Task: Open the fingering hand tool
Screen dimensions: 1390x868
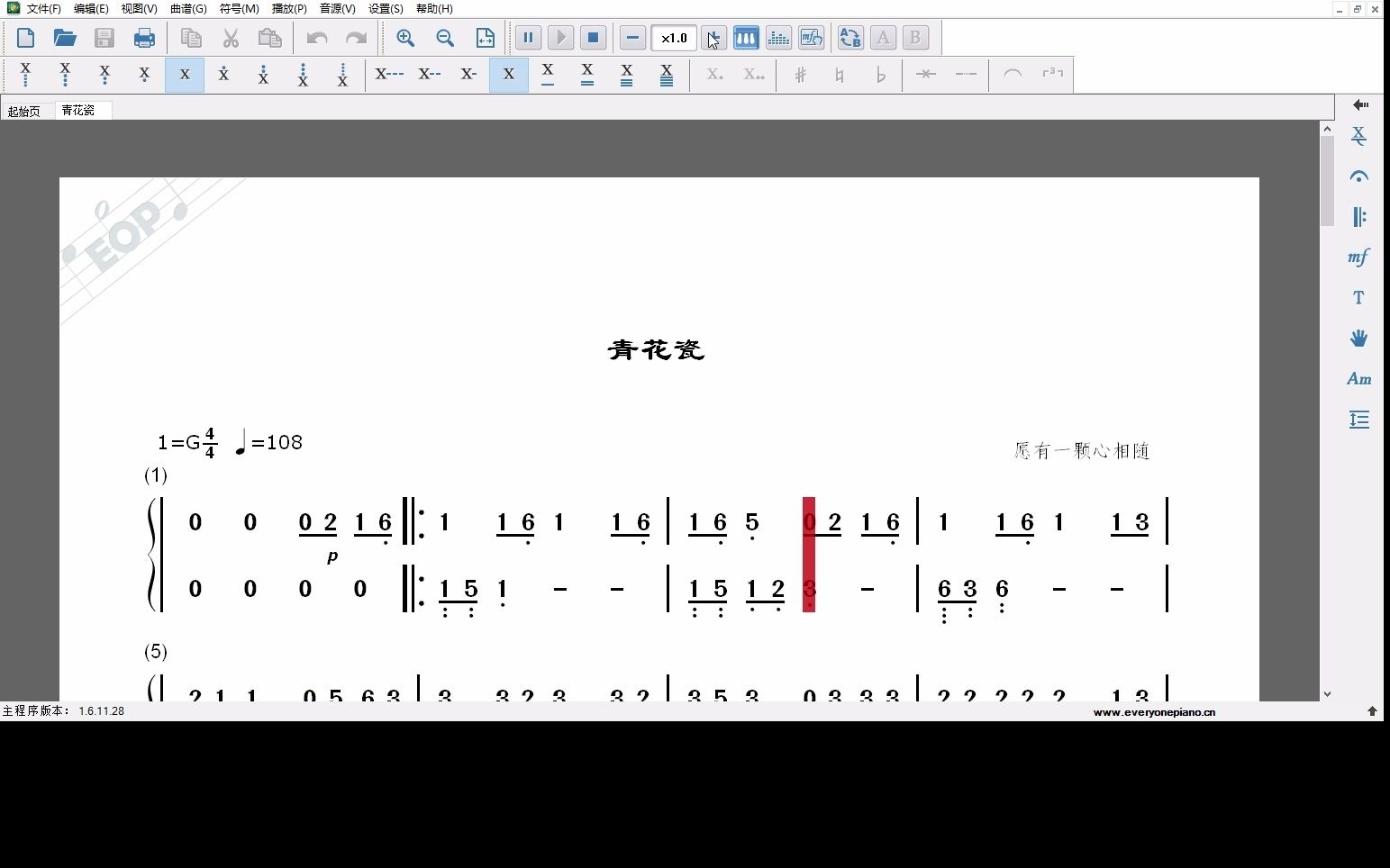Action: click(x=1359, y=339)
